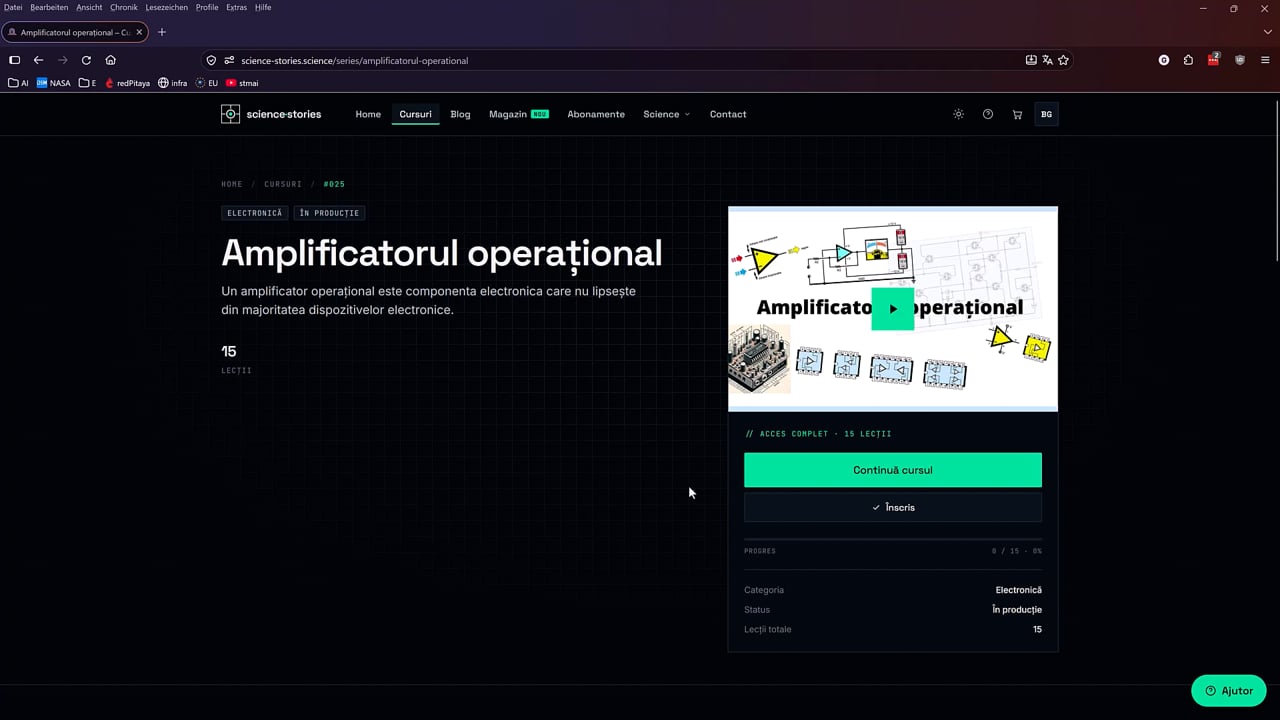Click the CURSURI breadcrumb link
This screenshot has width=1280, height=720.
(x=283, y=184)
